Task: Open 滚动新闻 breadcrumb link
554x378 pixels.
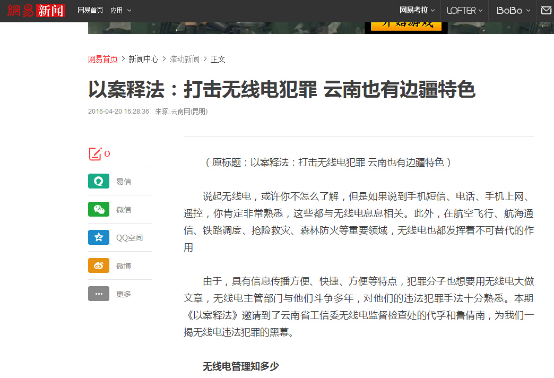Action: pos(184,59)
